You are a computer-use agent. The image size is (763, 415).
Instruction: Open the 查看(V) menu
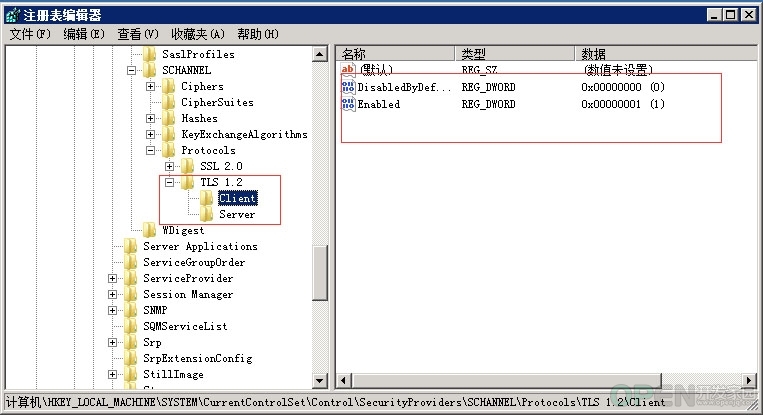(138, 34)
